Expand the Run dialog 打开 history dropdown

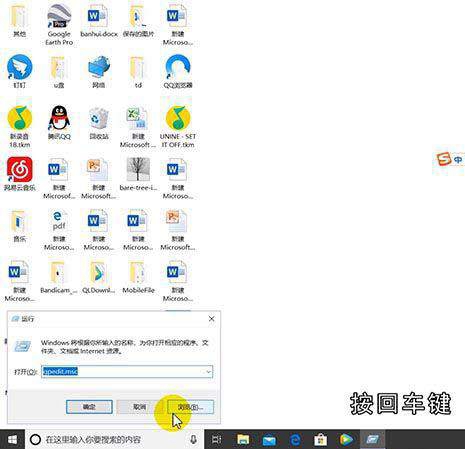[x=209, y=371]
